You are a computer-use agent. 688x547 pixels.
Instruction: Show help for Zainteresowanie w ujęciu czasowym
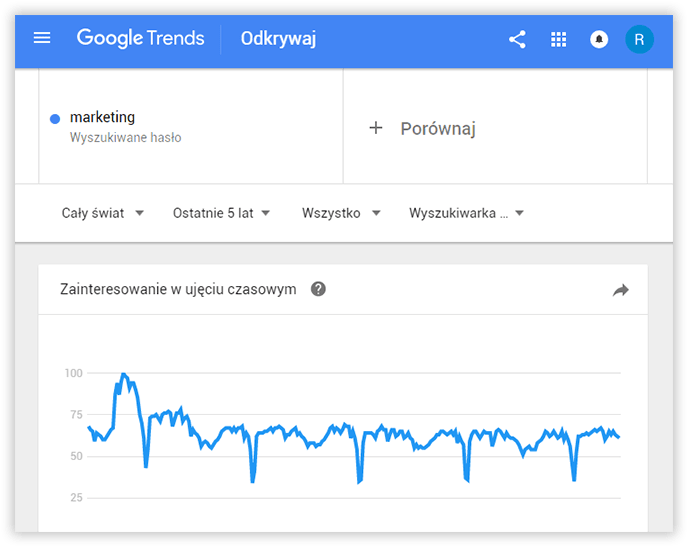[x=318, y=289]
